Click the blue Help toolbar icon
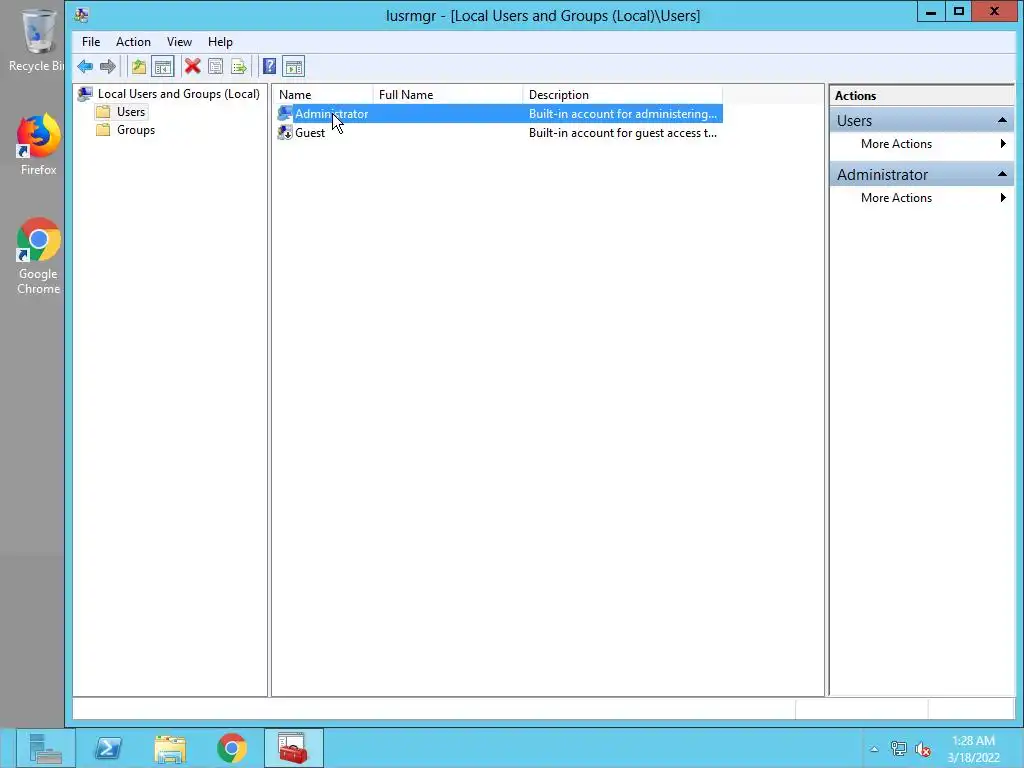This screenshot has width=1024, height=768. click(x=269, y=66)
